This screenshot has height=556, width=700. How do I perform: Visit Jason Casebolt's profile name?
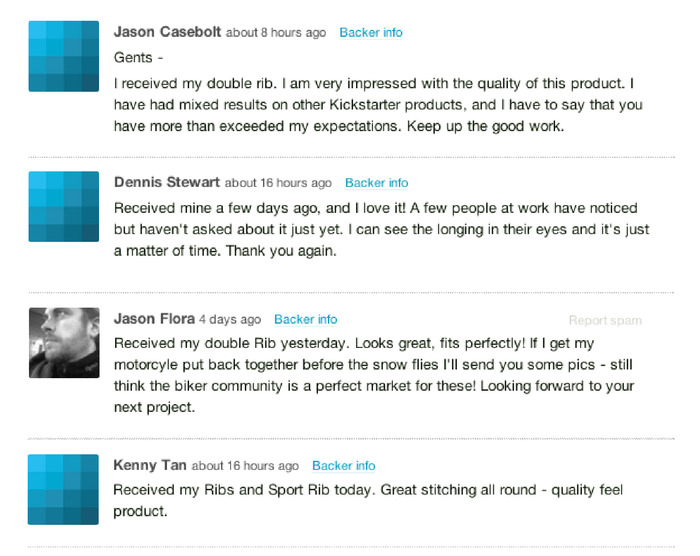click(167, 32)
